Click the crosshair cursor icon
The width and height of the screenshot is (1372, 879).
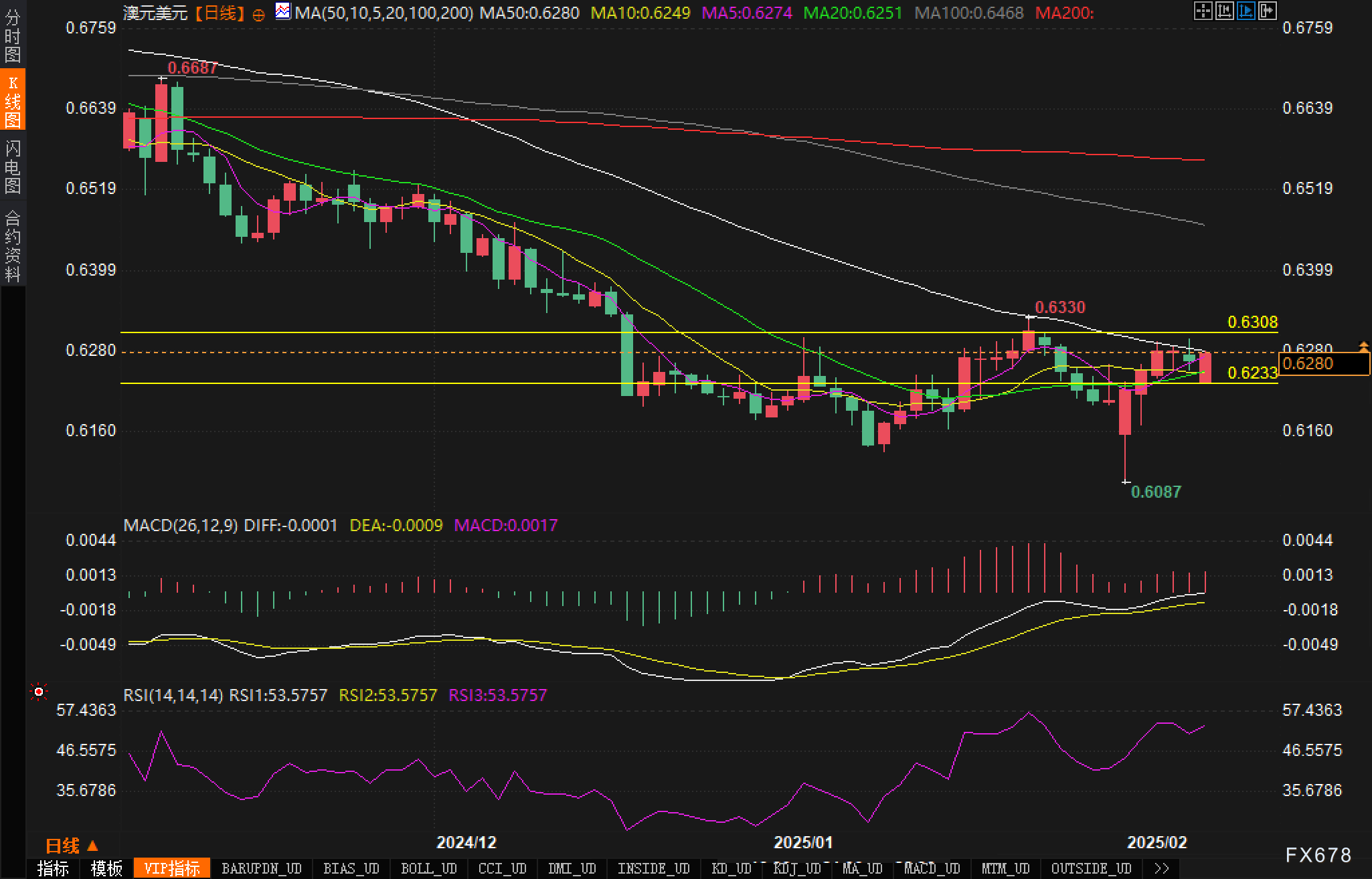tap(1203, 11)
